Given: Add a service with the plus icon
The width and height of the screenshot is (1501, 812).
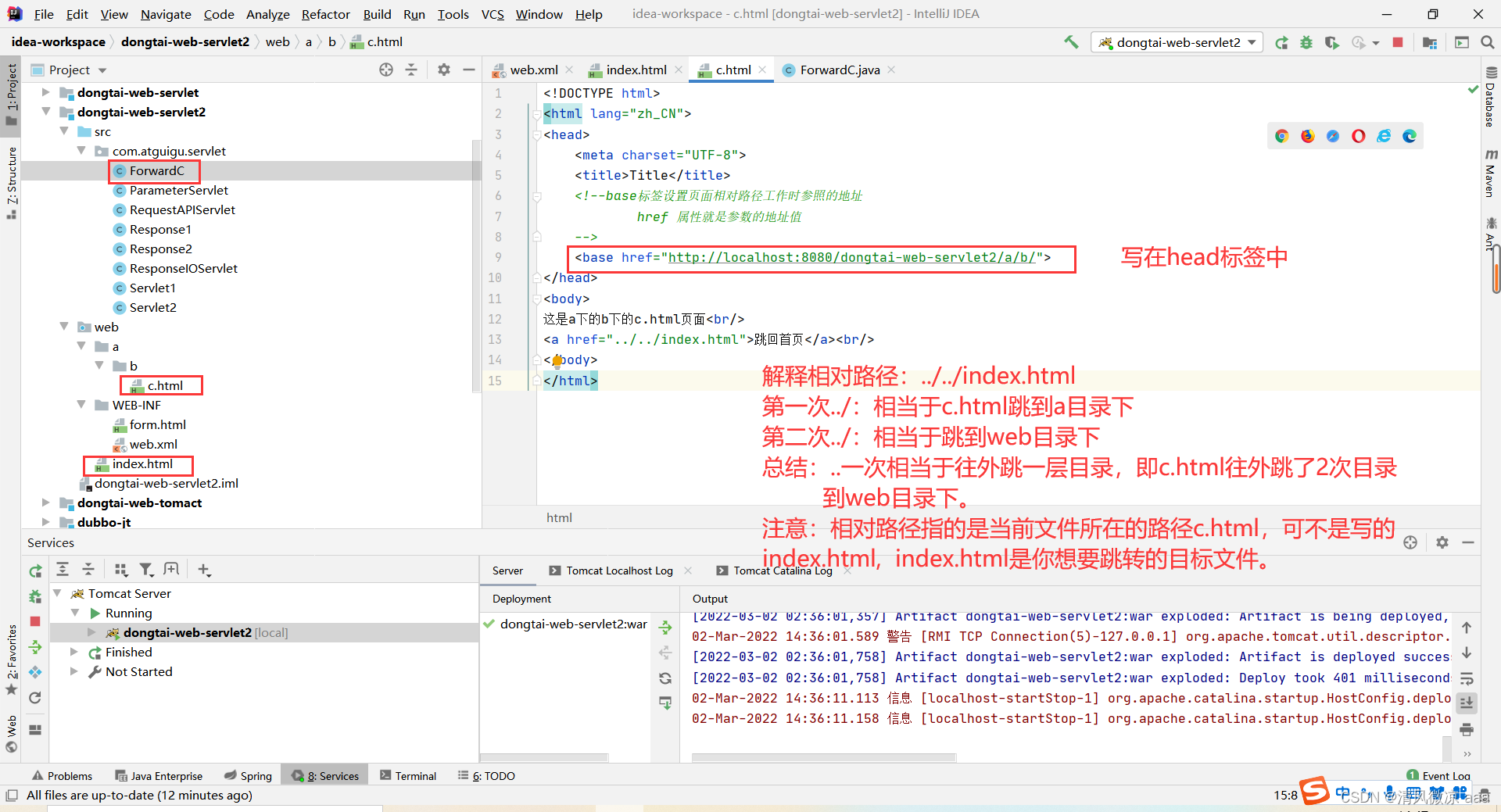Looking at the screenshot, I should click(x=204, y=570).
